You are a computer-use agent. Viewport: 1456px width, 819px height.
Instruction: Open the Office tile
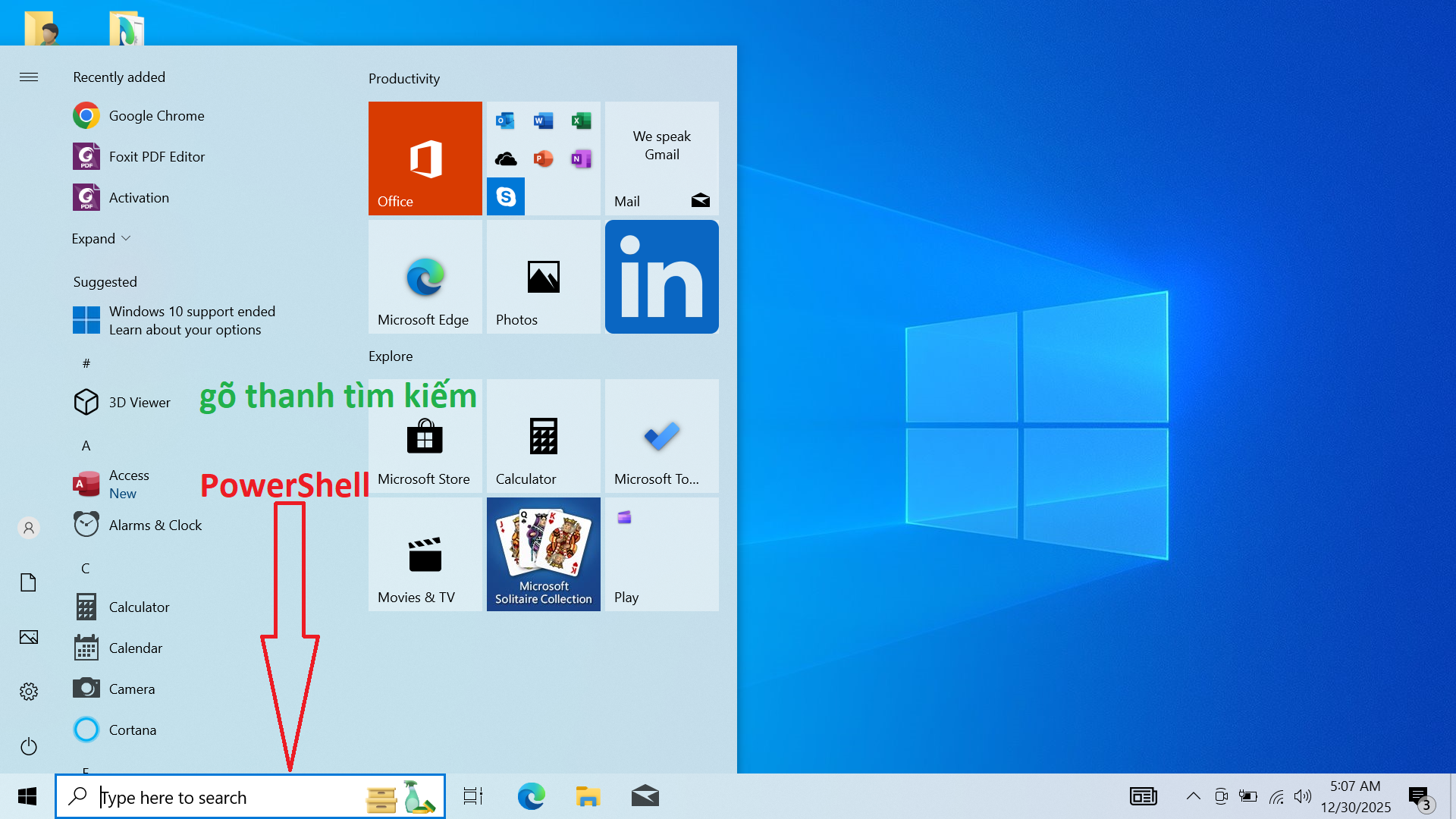click(x=425, y=158)
